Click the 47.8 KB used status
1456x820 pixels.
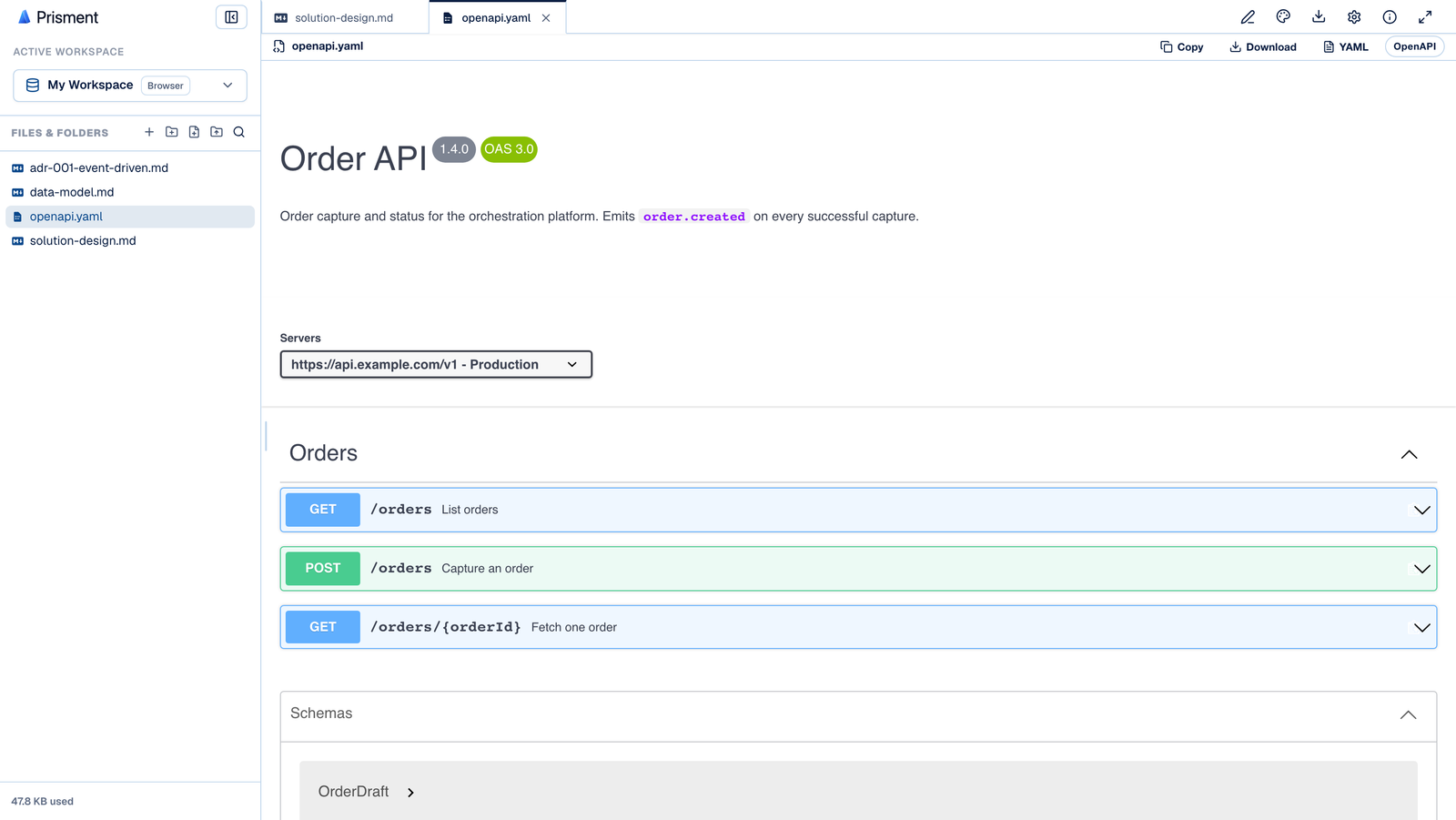42,802
